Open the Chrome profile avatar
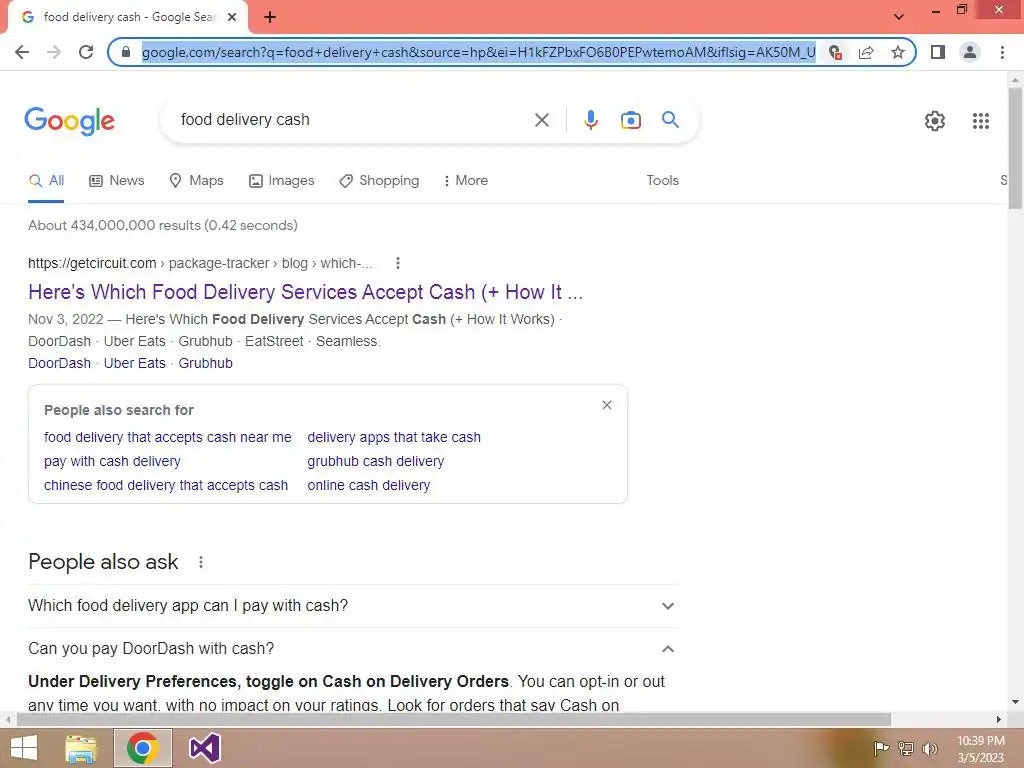Screen dimensions: 1024x768 pos(970,52)
